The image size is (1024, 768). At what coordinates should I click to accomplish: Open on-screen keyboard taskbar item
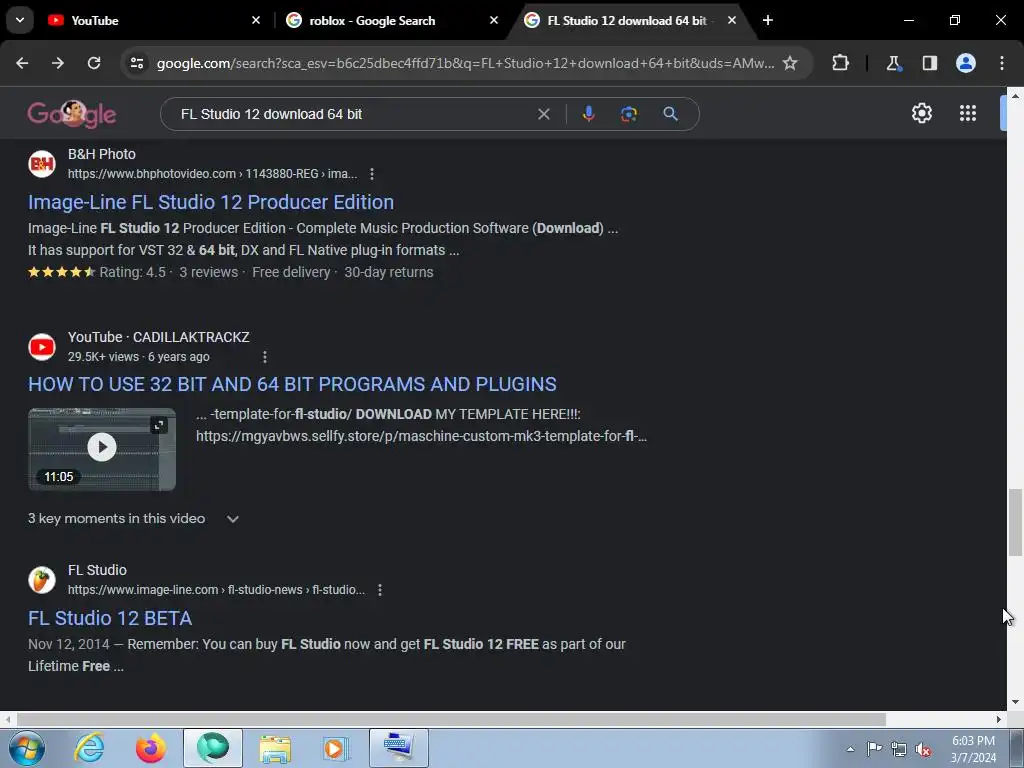click(x=399, y=748)
